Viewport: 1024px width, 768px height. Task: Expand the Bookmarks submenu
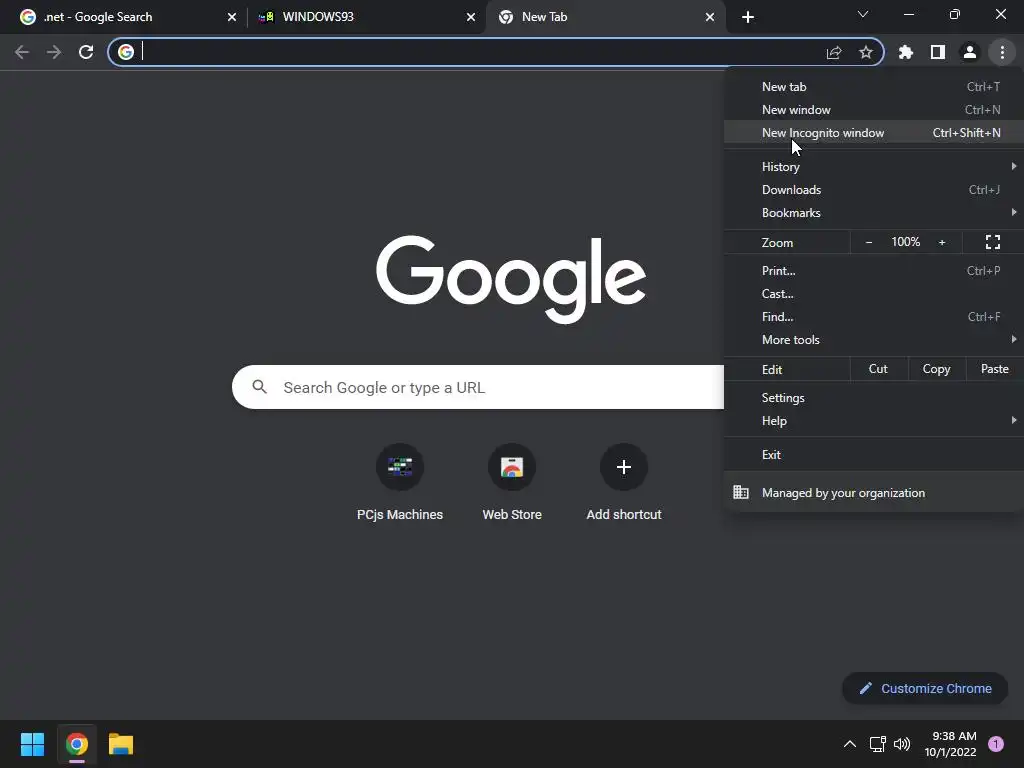(x=874, y=212)
